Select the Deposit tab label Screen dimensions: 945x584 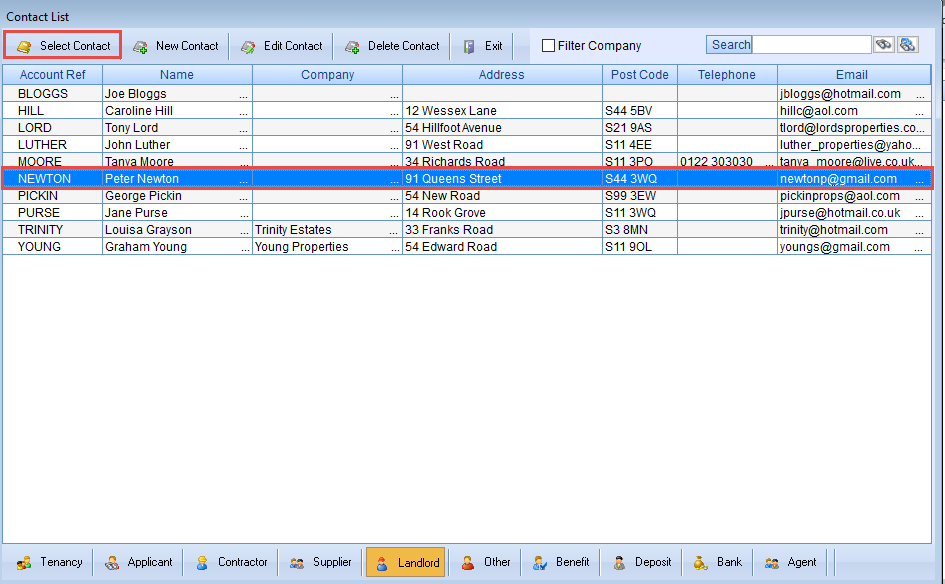(x=653, y=562)
